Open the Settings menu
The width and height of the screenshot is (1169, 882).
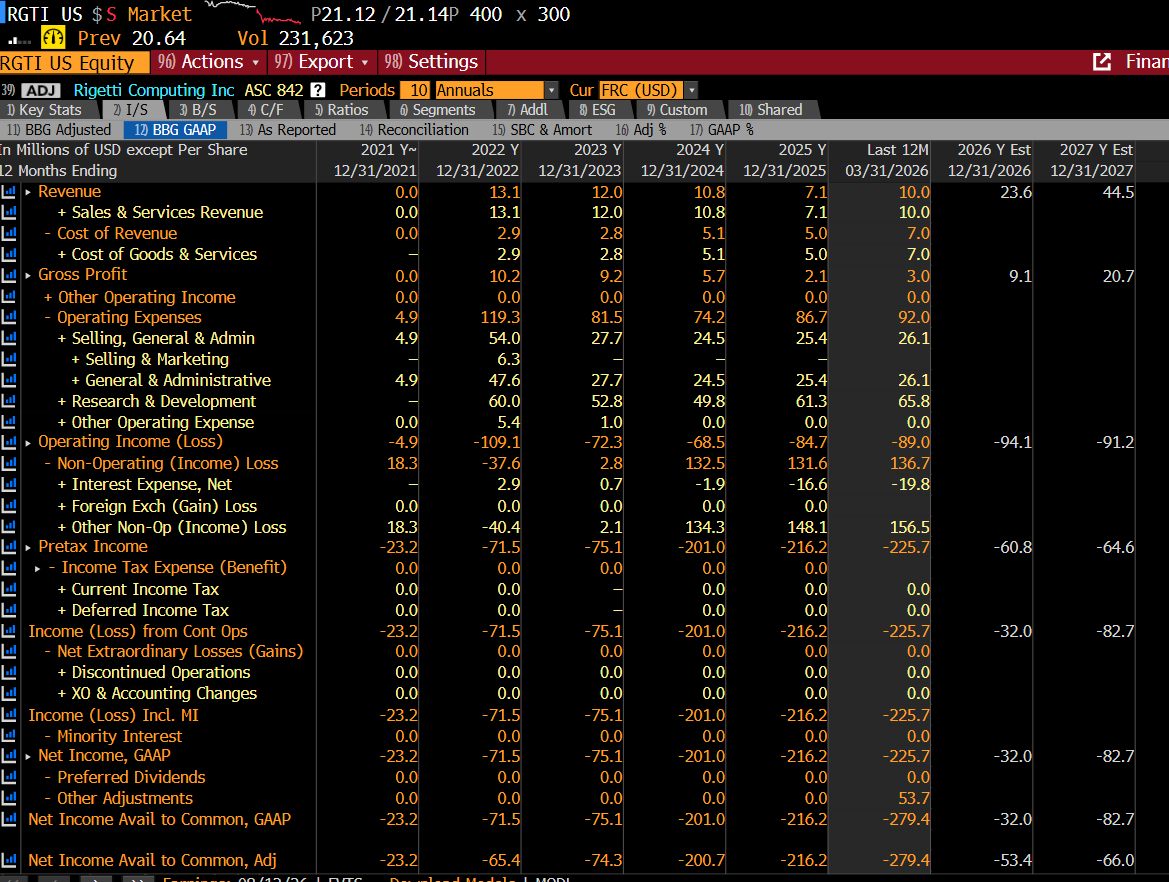431,62
